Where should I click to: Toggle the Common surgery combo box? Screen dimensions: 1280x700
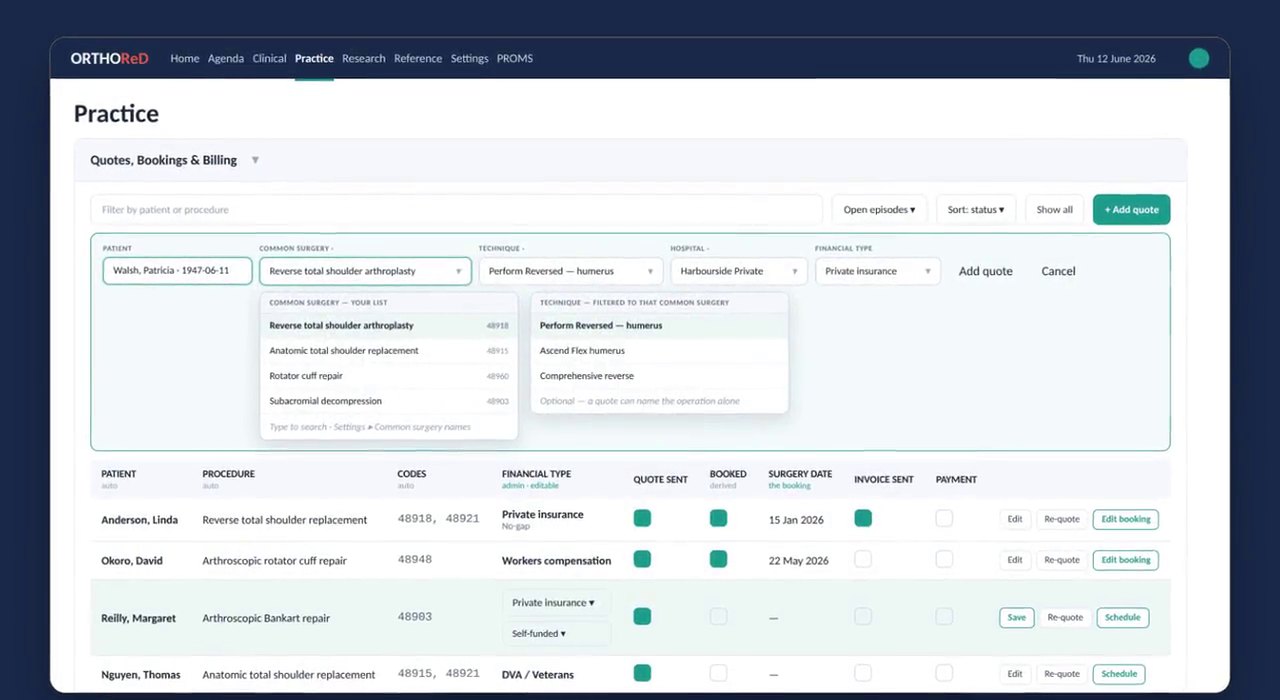(x=365, y=271)
